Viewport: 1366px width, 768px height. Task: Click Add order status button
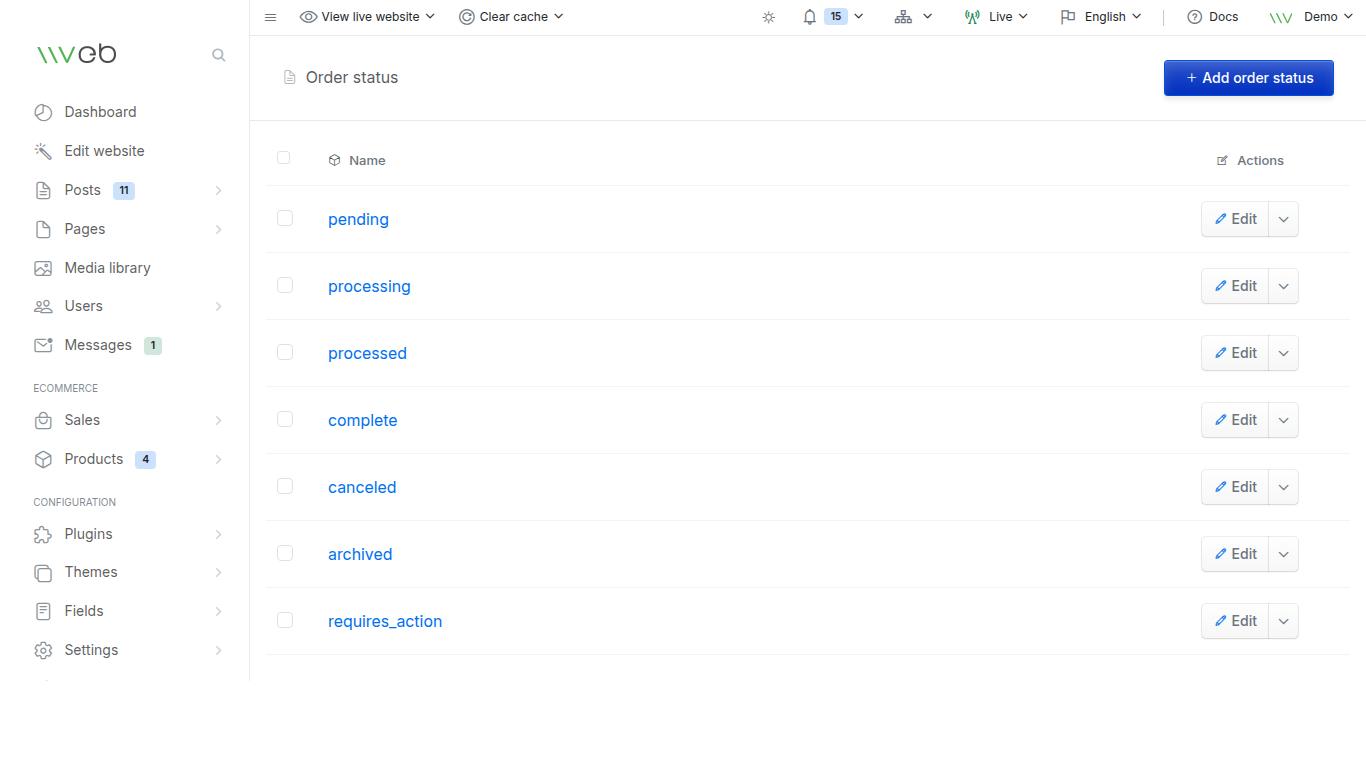coord(1249,78)
